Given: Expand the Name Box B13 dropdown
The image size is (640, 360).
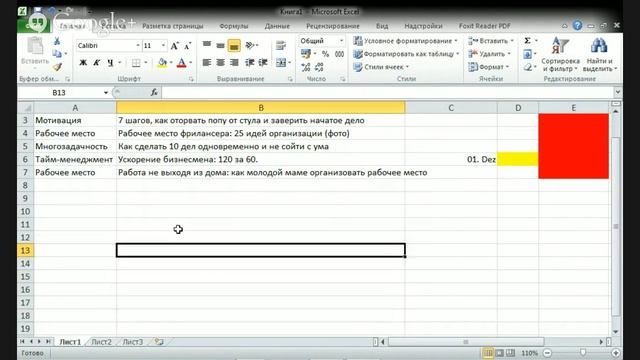Looking at the screenshot, I should 106,93.
